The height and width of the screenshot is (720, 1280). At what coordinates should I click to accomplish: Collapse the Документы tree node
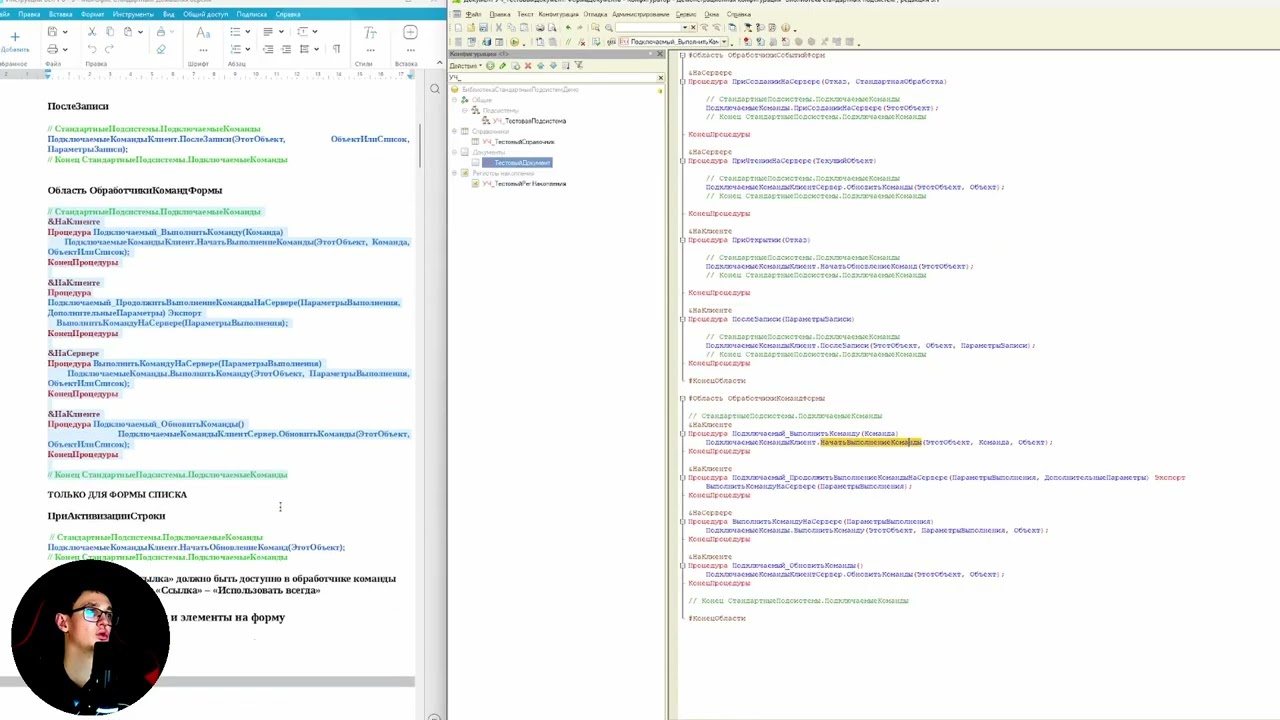pyautogui.click(x=454, y=152)
